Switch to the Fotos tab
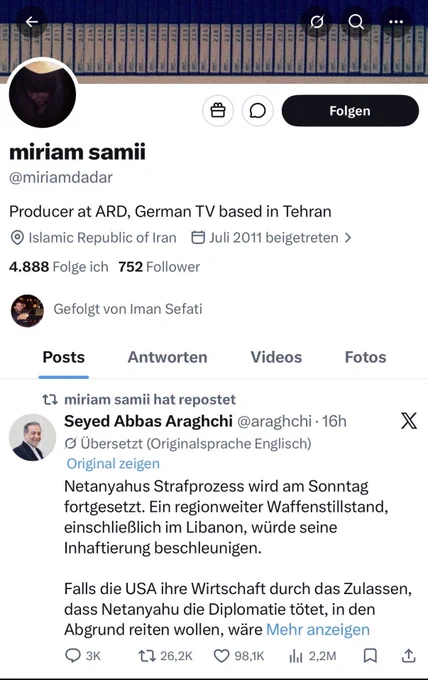Screen dimensions: 428x680 click(365, 357)
